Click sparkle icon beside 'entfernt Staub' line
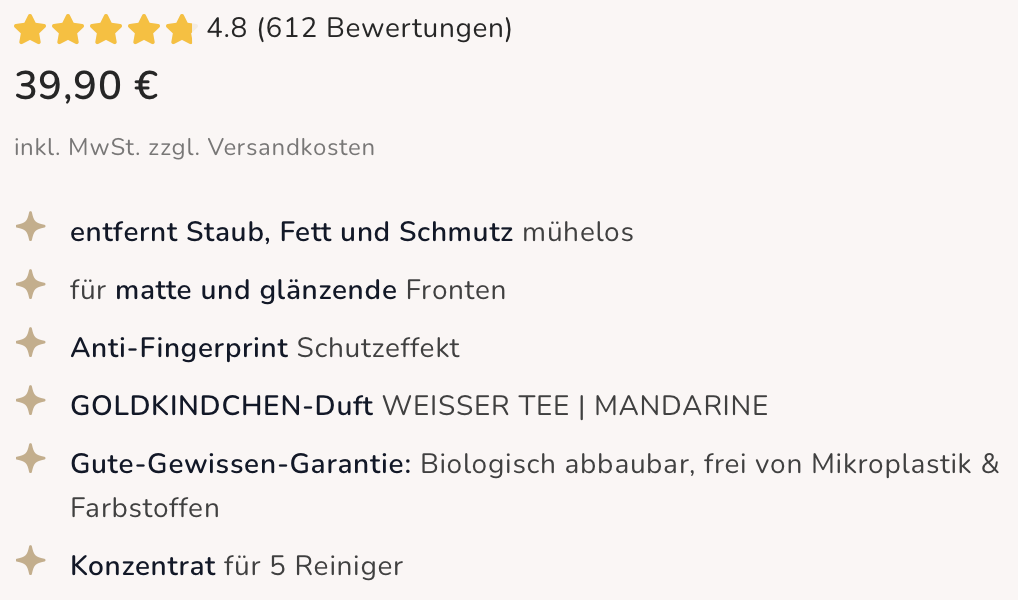The image size is (1018, 600). [x=31, y=227]
